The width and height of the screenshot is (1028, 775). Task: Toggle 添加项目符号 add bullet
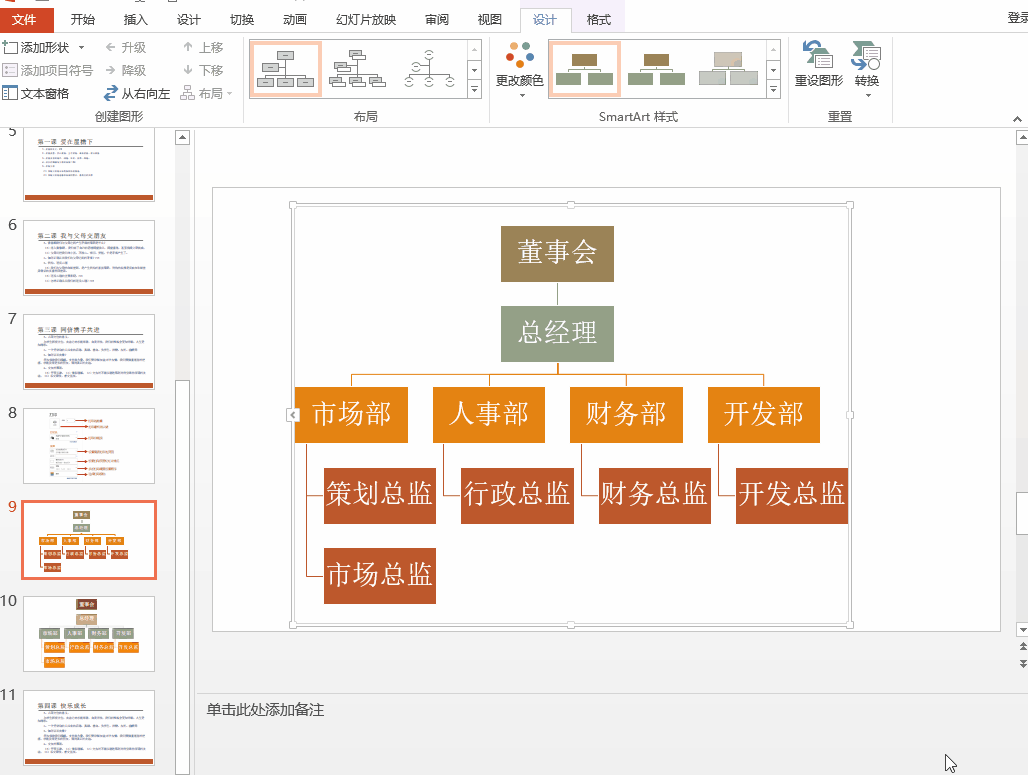(55, 70)
